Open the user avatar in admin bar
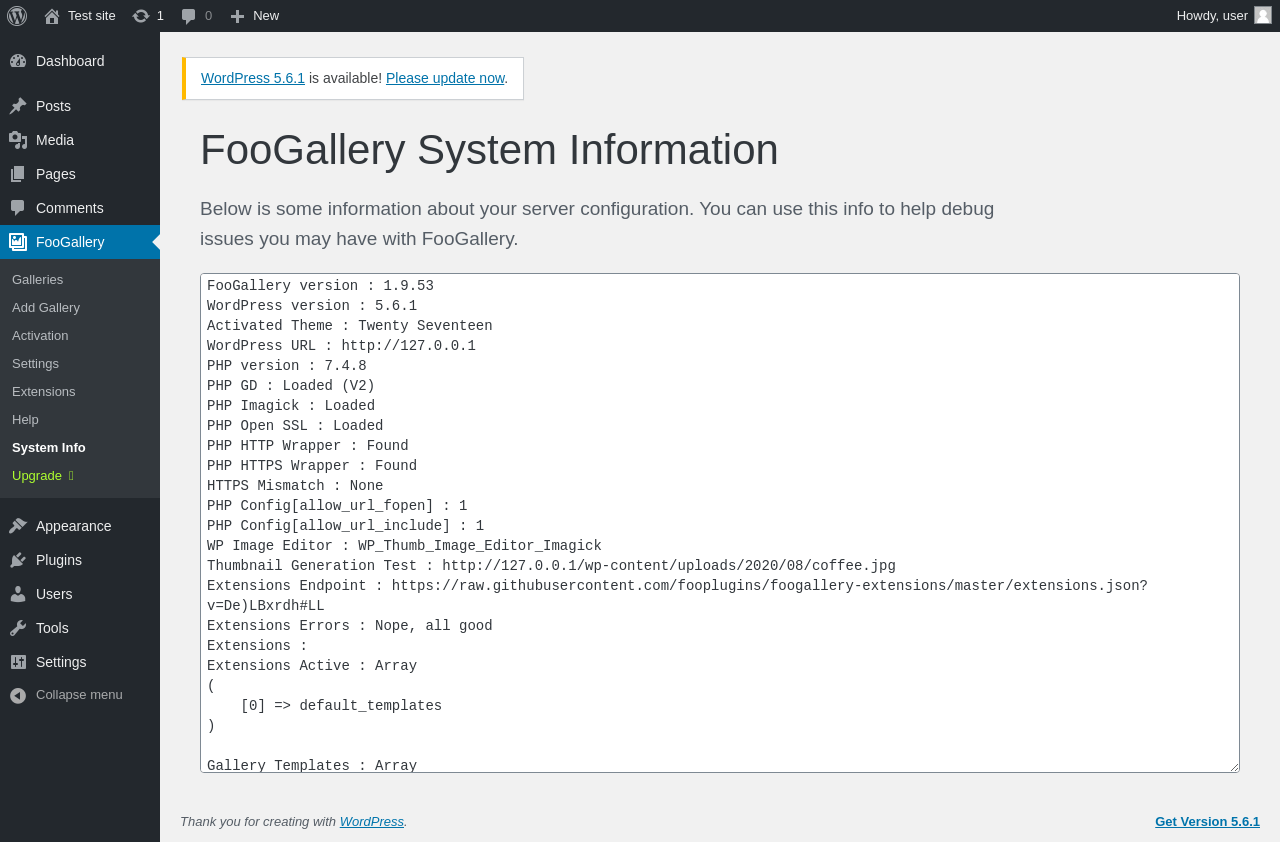The image size is (1280, 842). (1263, 15)
